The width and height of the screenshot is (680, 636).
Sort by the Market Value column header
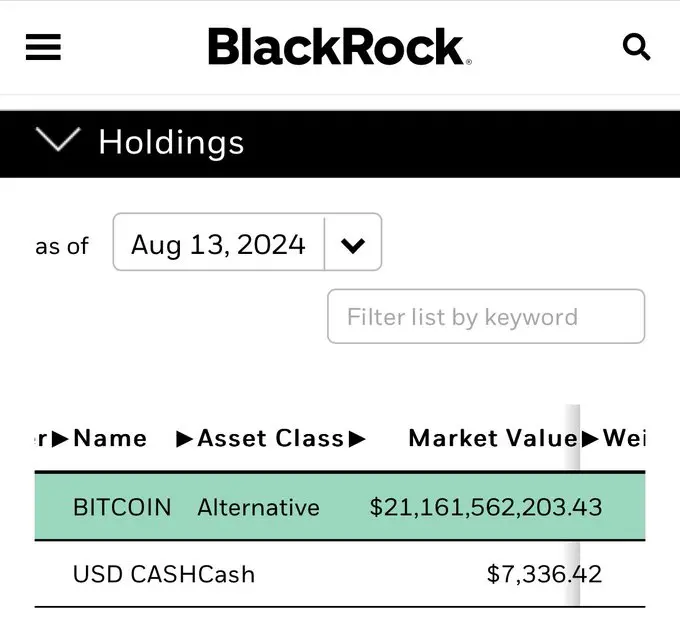(492, 438)
